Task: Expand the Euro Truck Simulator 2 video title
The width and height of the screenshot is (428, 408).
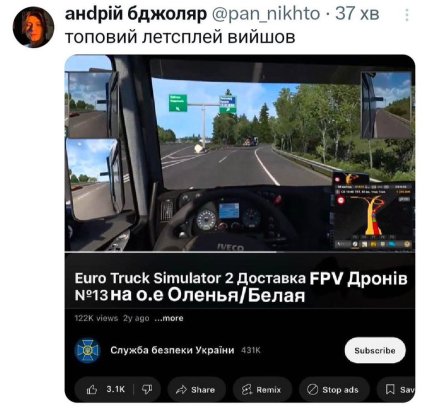Action: tap(241, 287)
